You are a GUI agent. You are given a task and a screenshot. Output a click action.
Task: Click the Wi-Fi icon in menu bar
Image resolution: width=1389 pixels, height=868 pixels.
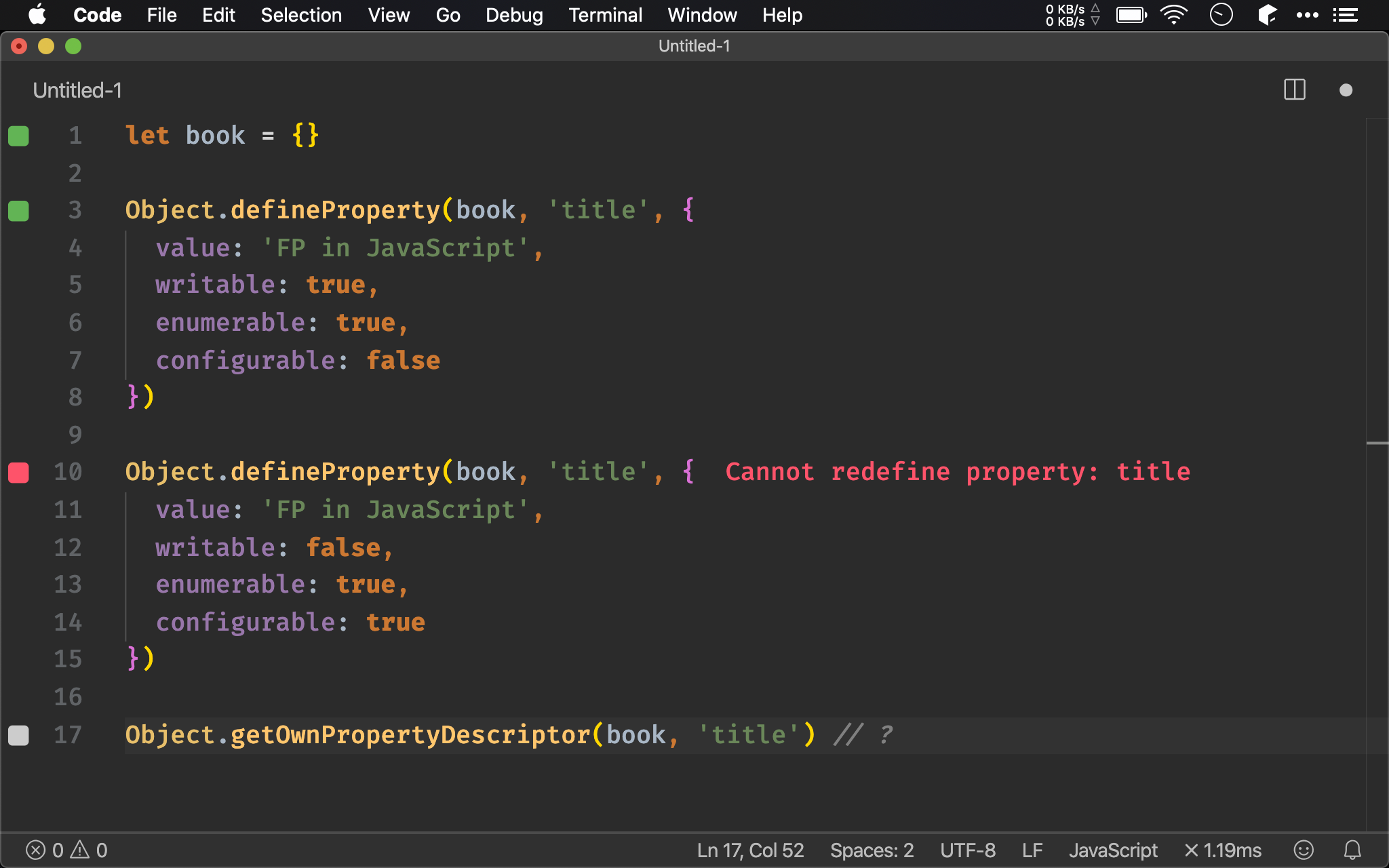click(x=1173, y=15)
